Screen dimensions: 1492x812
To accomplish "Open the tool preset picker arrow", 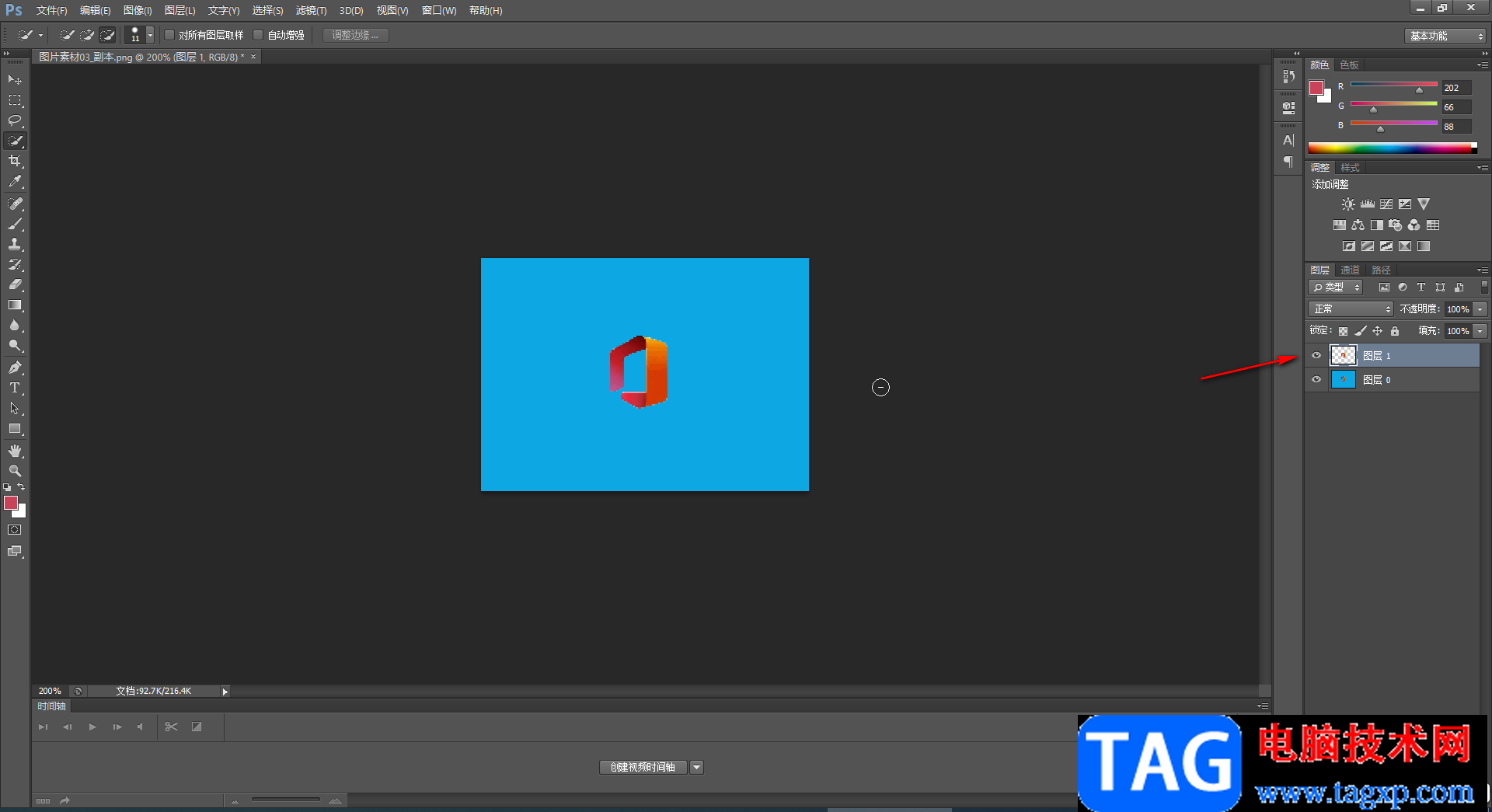I will click(x=40, y=35).
